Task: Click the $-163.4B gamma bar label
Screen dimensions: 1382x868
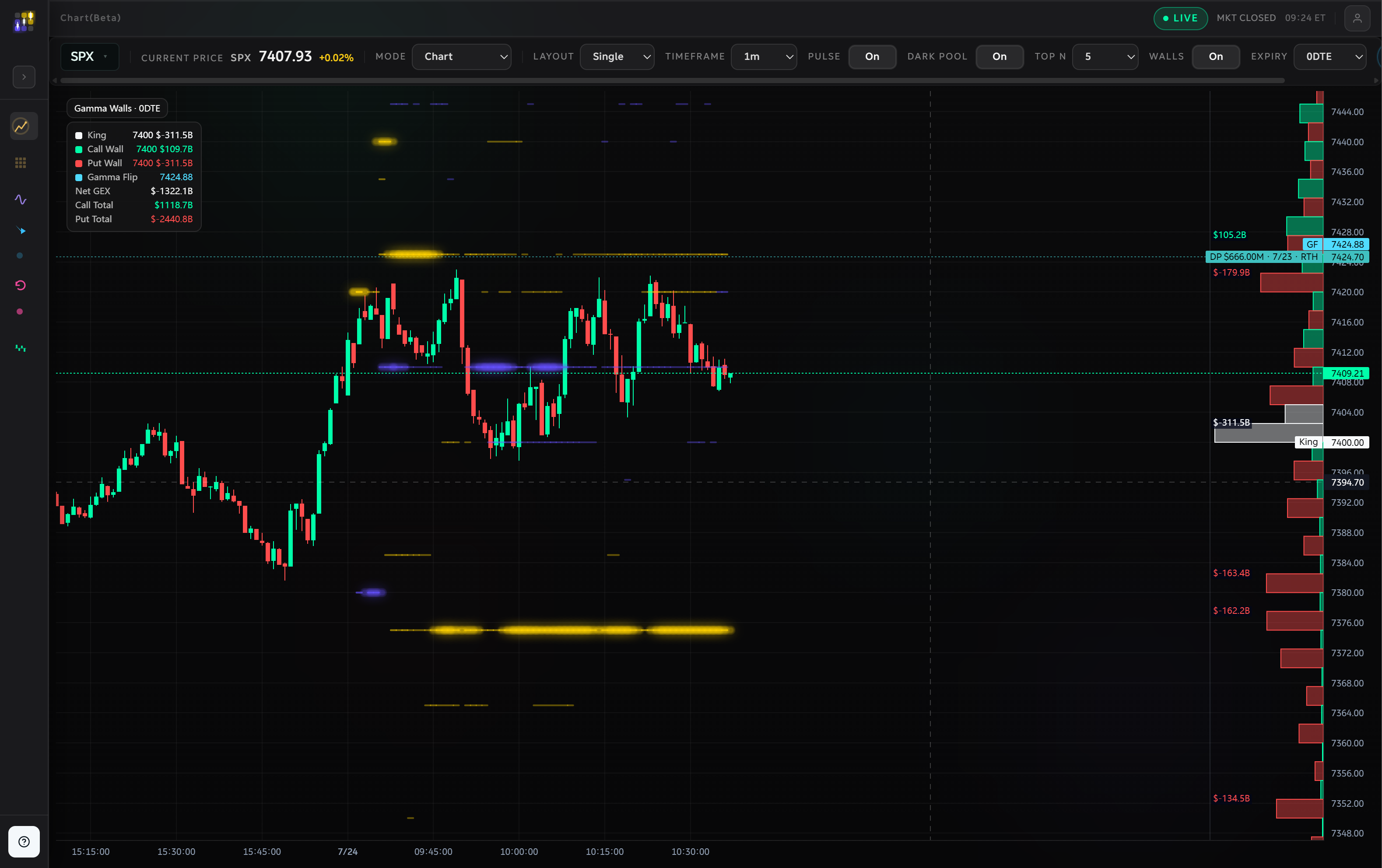Action: point(1231,573)
